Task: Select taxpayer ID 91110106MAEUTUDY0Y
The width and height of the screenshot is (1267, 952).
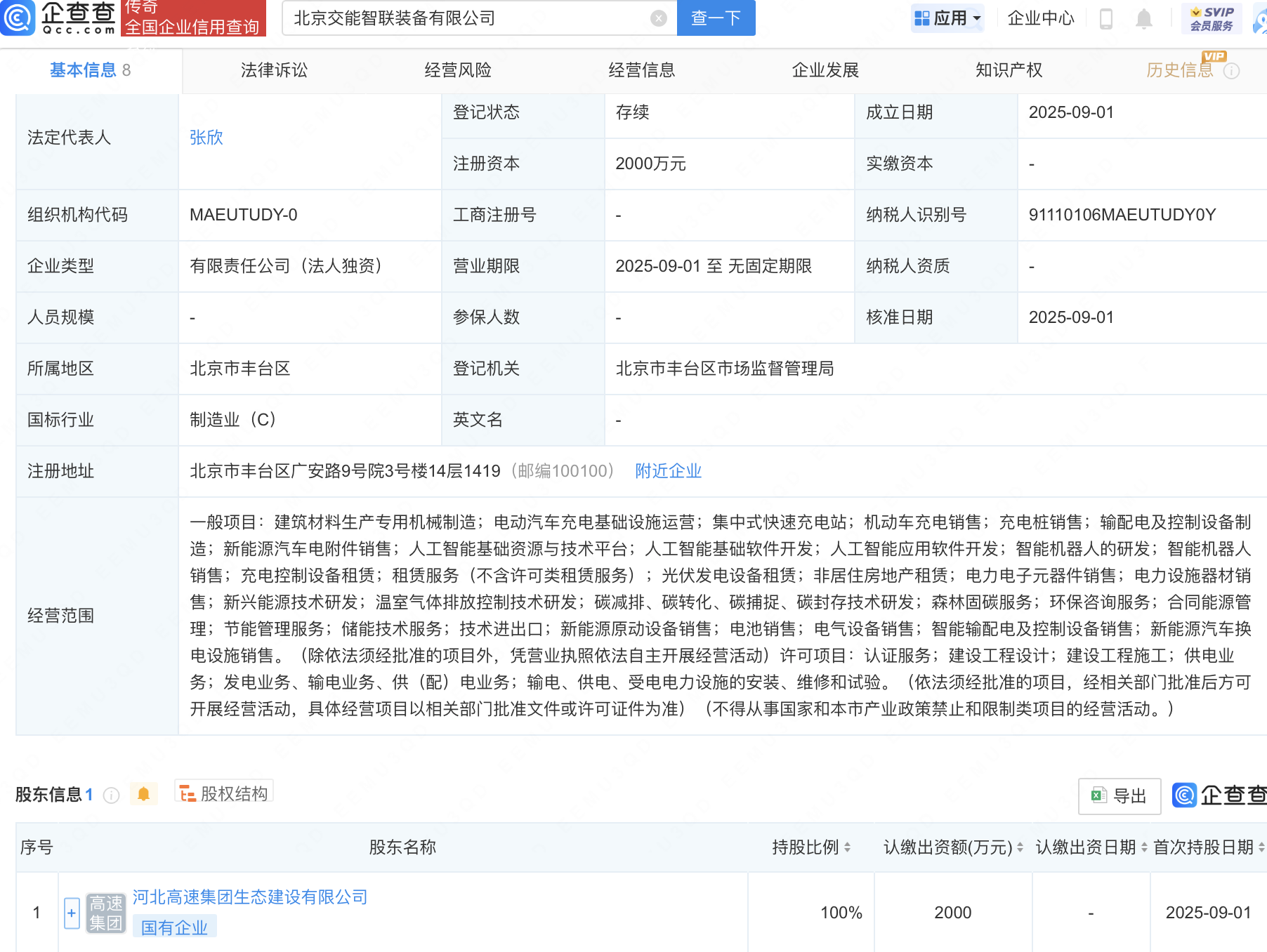Action: click(x=1122, y=215)
